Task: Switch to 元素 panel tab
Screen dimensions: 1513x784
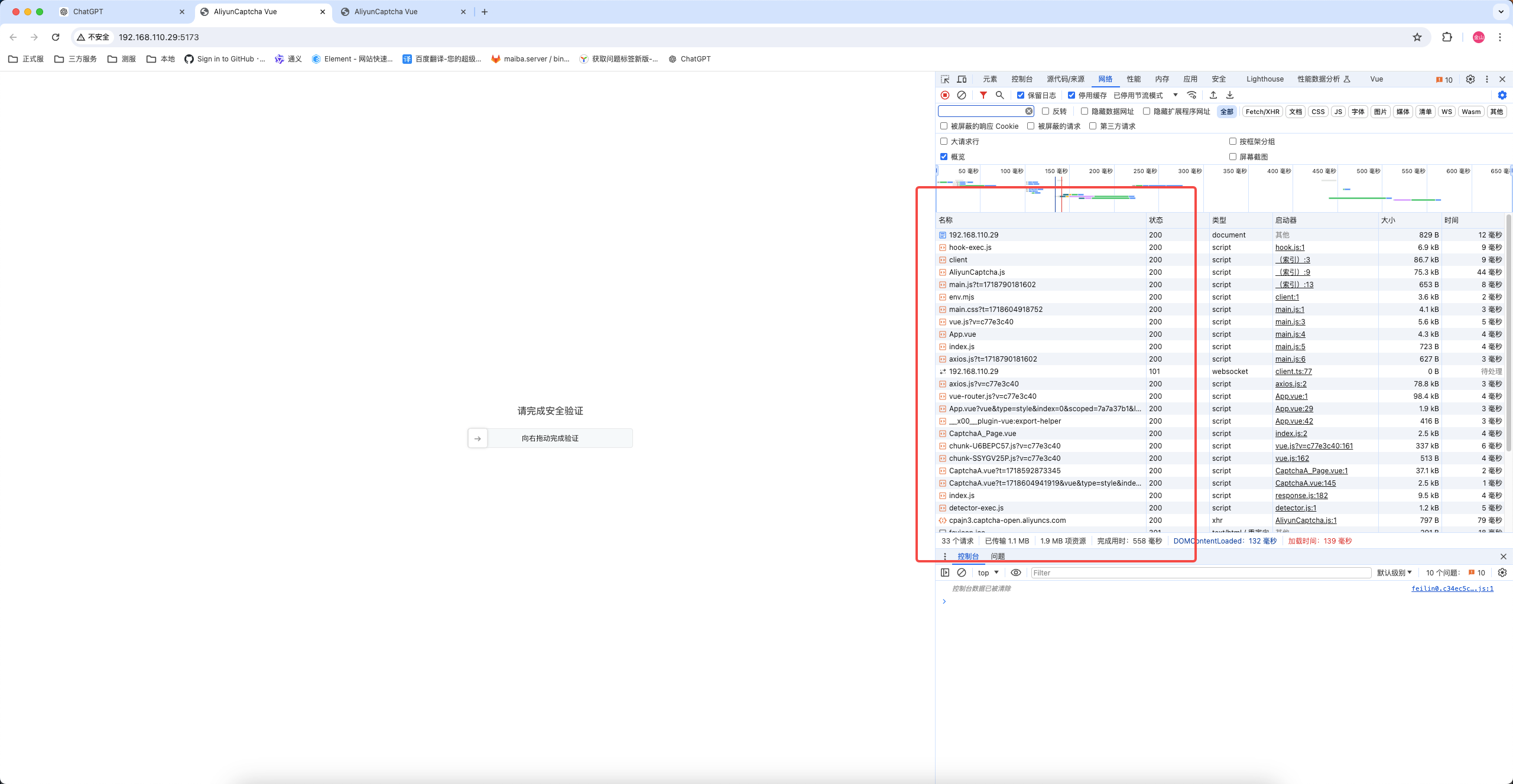Action: [x=990, y=79]
